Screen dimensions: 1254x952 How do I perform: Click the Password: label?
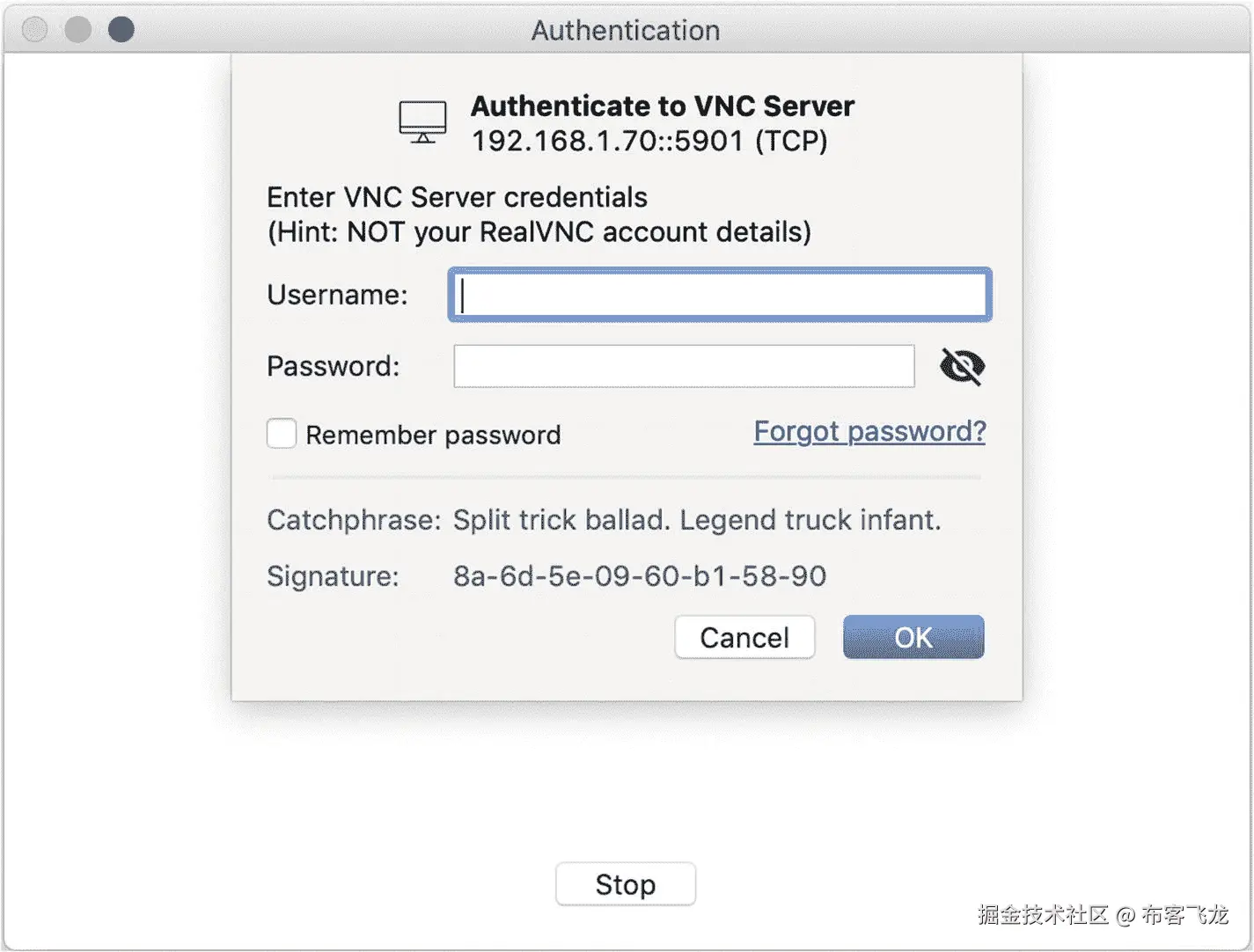coord(333,366)
